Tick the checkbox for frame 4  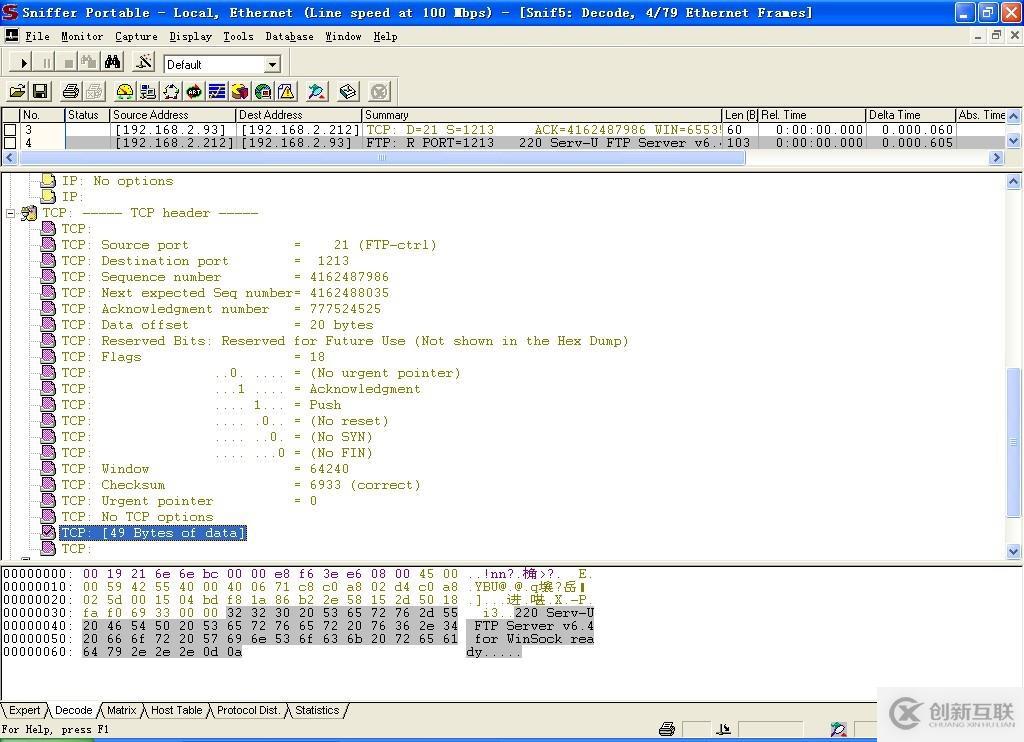click(x=10, y=143)
